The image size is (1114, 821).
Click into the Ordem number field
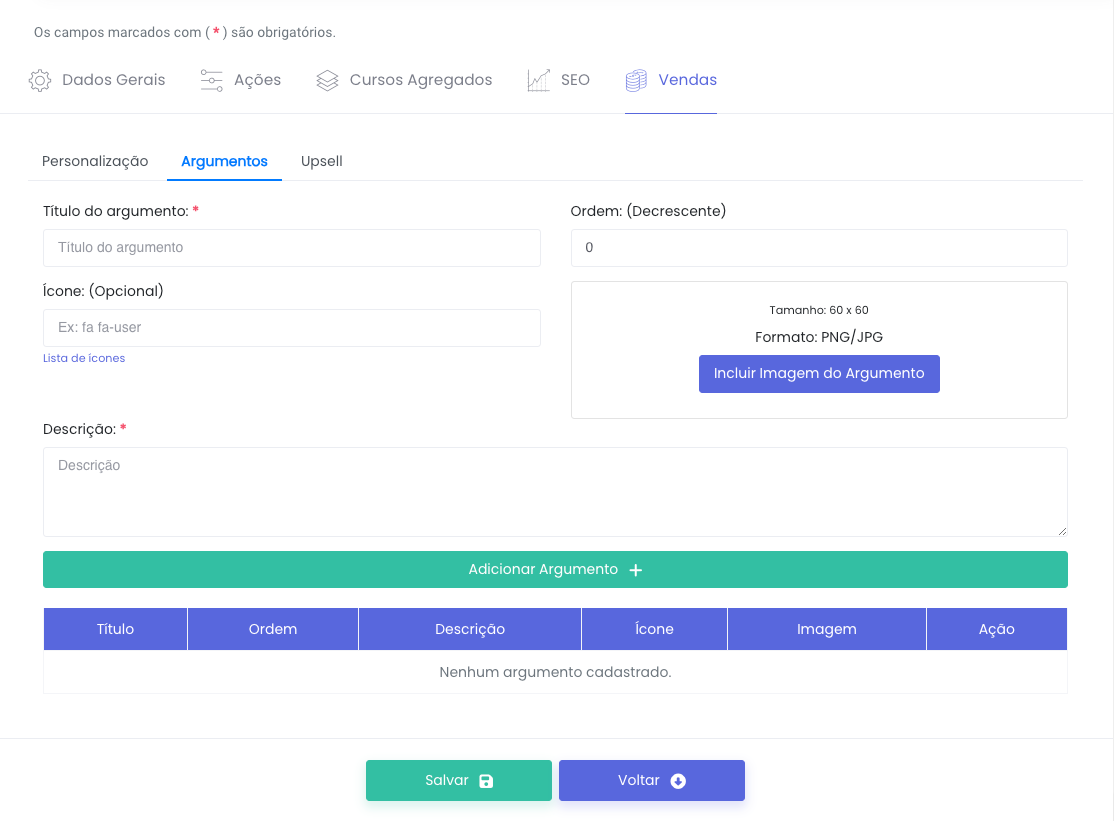818,248
